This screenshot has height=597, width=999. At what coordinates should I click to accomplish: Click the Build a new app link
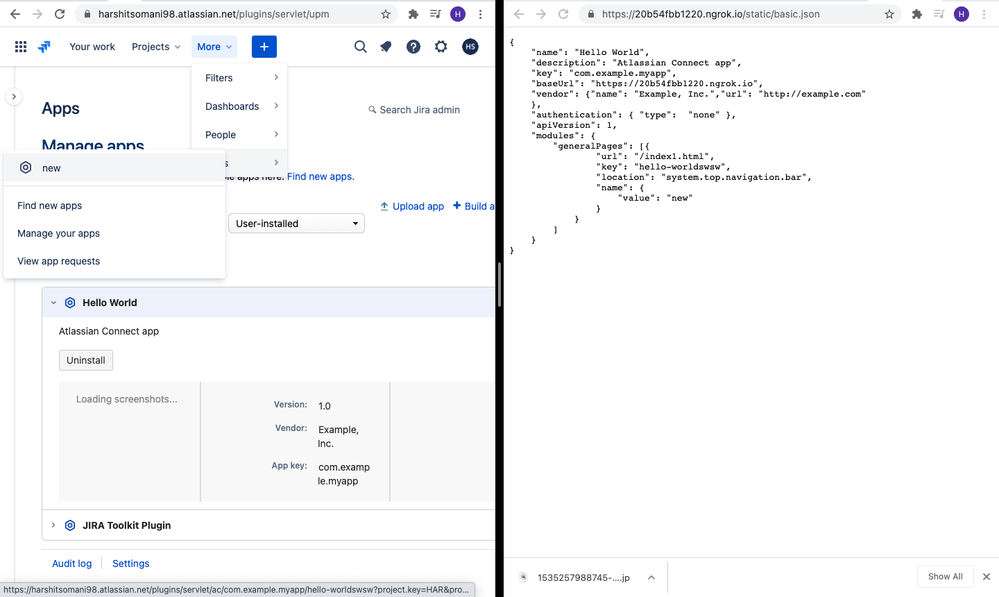tap(473, 206)
